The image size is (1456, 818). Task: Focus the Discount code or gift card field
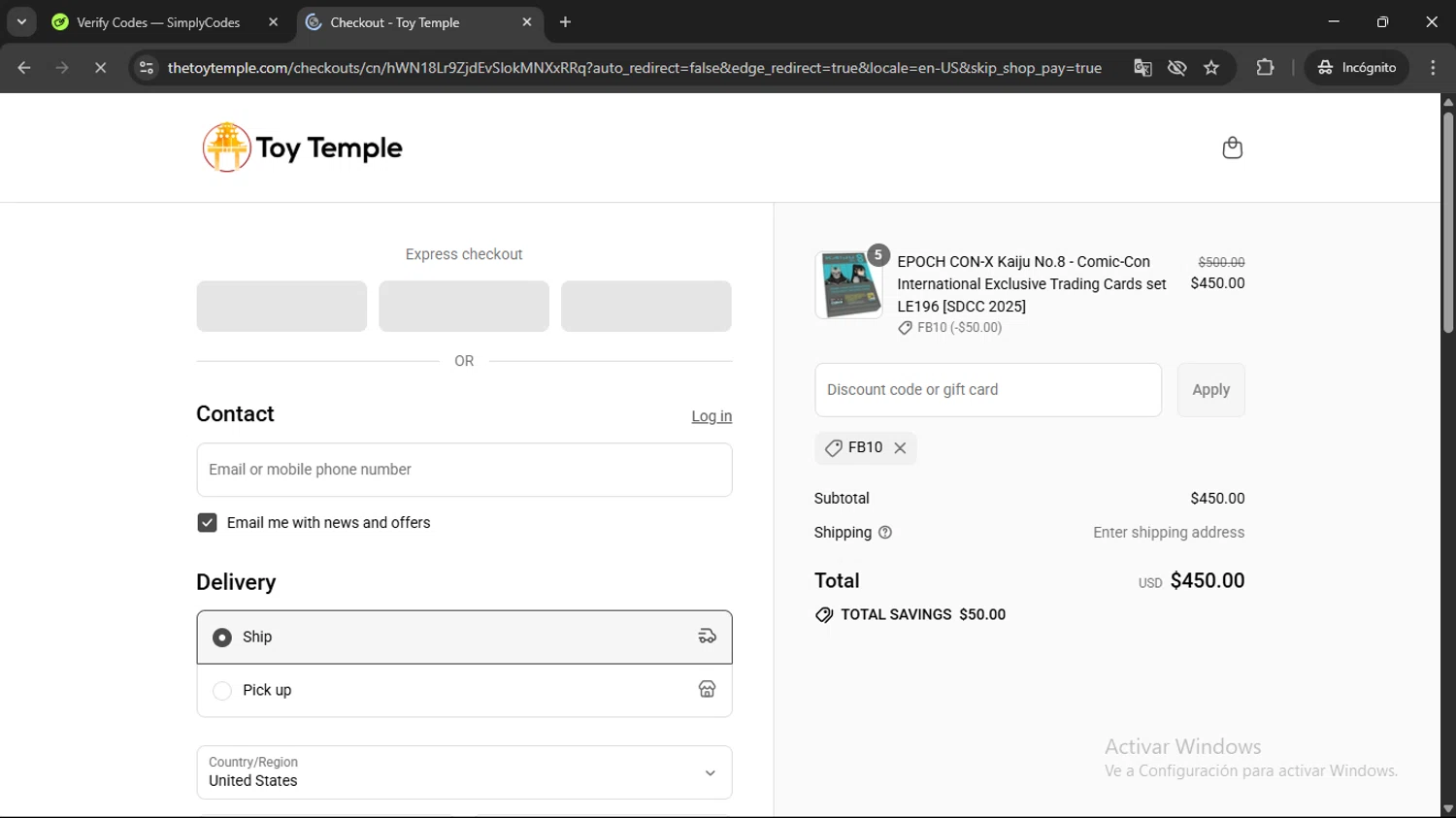988,390
